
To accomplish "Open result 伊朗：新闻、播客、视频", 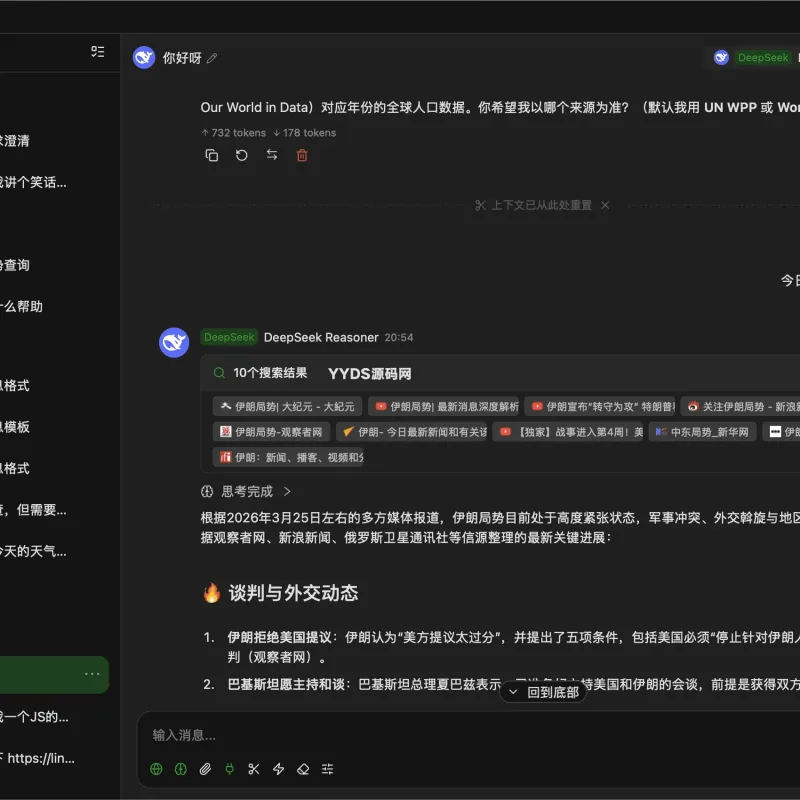I will pos(288,457).
